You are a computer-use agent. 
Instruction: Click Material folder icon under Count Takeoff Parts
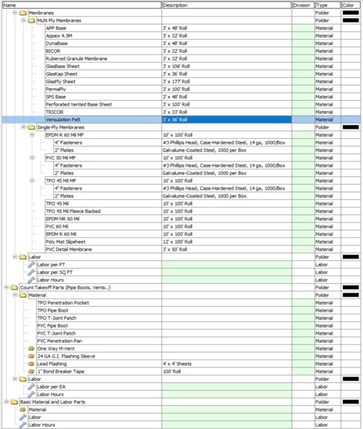[23, 295]
